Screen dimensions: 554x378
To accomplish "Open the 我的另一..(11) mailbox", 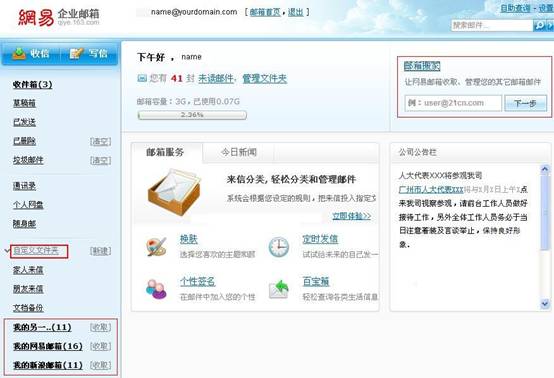I will pyautogui.click(x=42, y=327).
